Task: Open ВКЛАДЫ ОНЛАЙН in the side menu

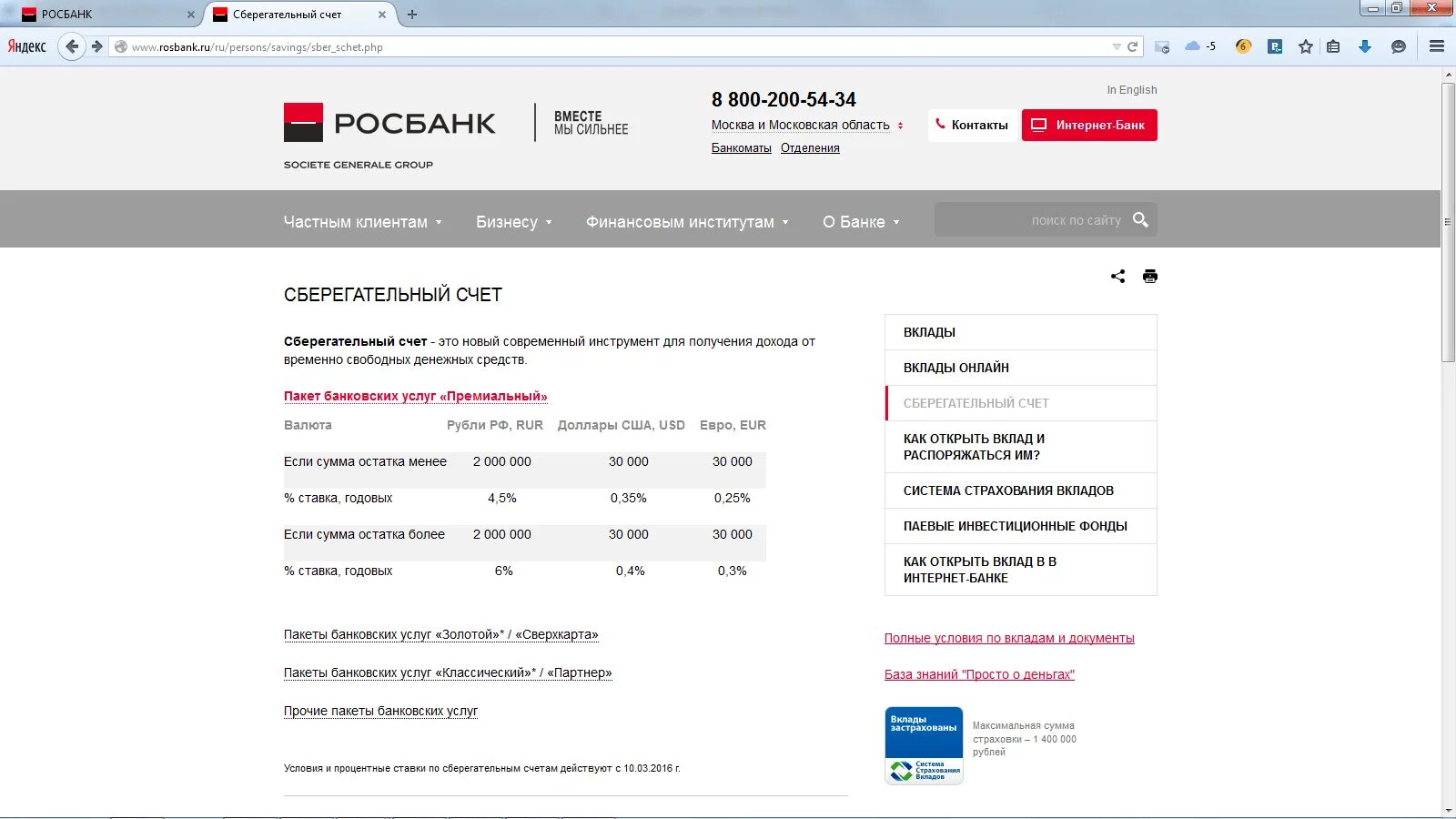Action: (x=1021, y=368)
